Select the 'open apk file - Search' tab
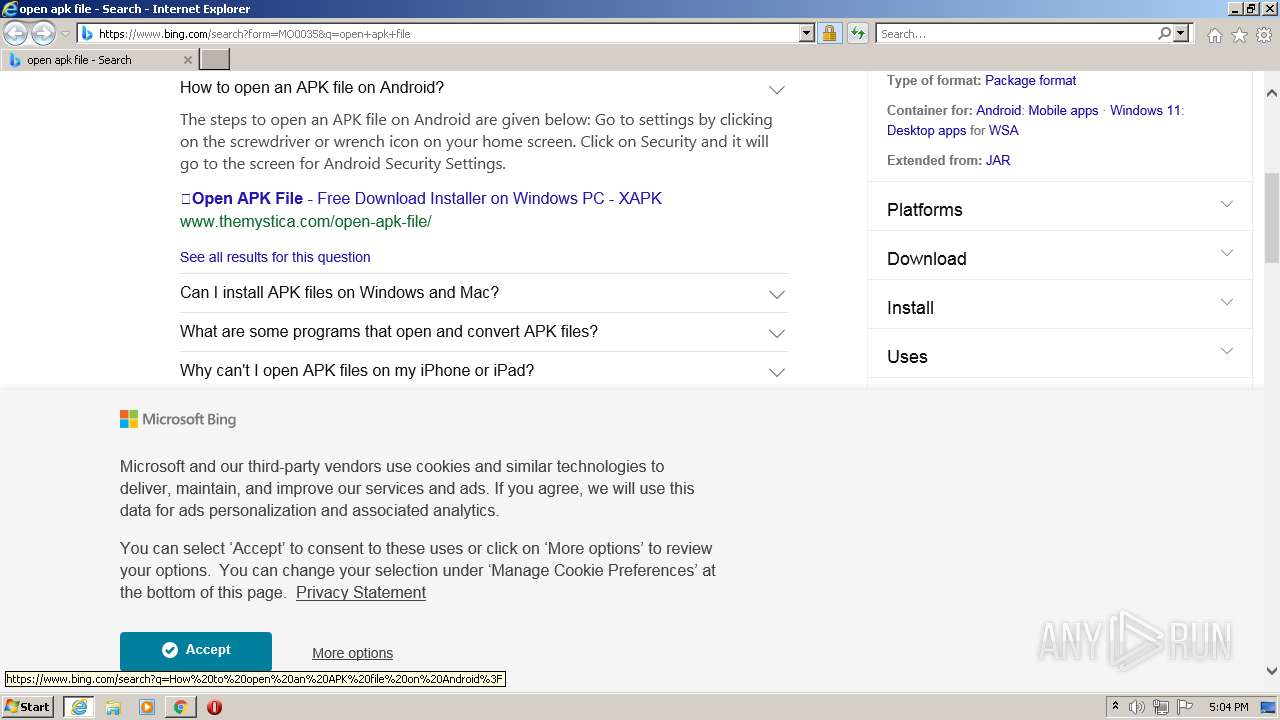The width and height of the screenshot is (1280, 720). pos(100,60)
